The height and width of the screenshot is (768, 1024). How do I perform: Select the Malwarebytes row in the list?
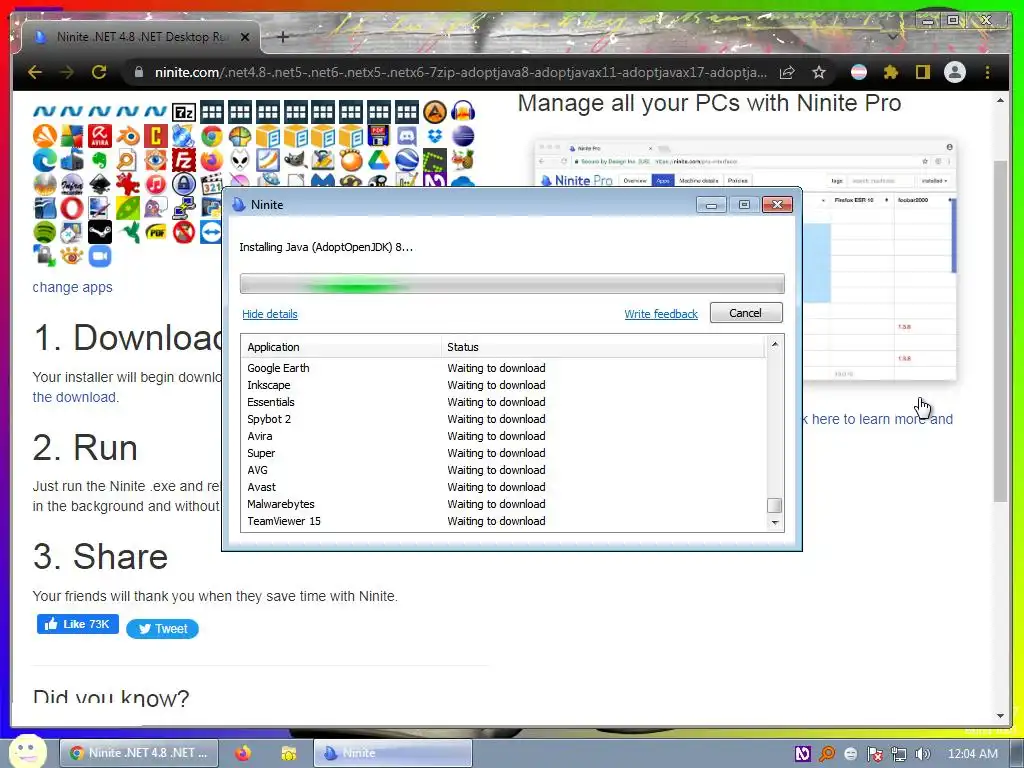[x=503, y=504]
